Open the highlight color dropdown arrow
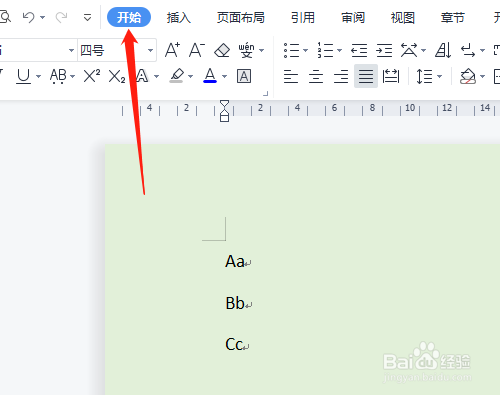The width and height of the screenshot is (500, 395). (x=190, y=76)
